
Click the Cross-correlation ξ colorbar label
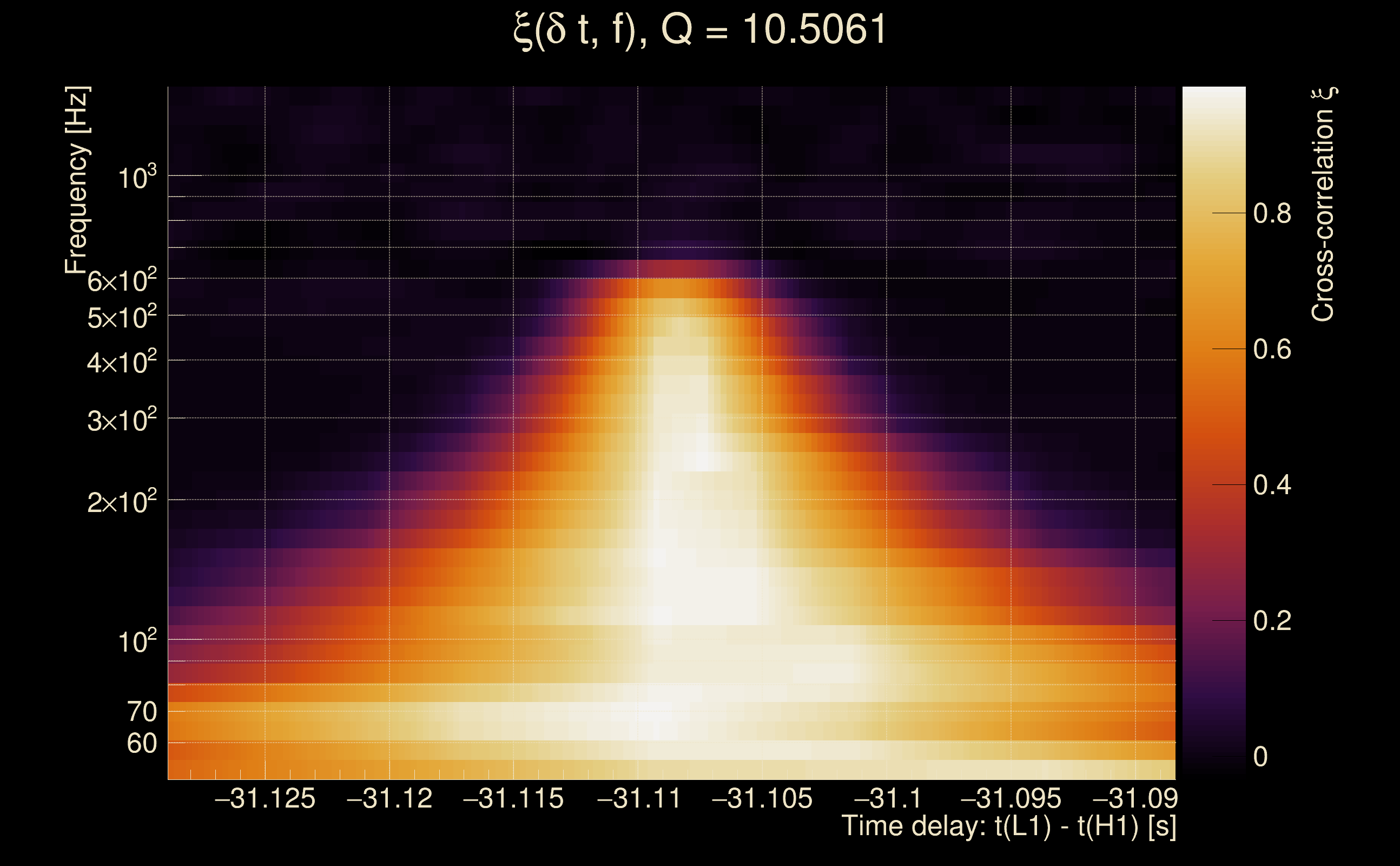click(x=1323, y=204)
